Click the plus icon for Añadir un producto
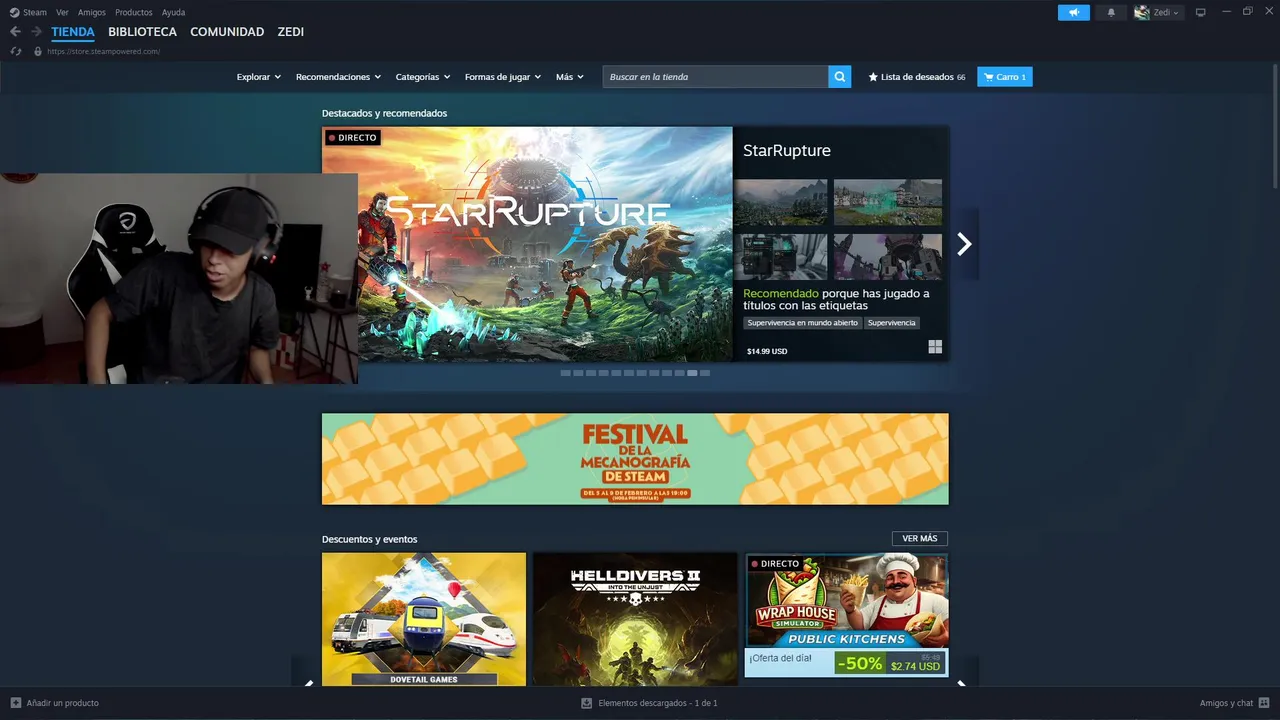The width and height of the screenshot is (1280, 720). [x=15, y=703]
